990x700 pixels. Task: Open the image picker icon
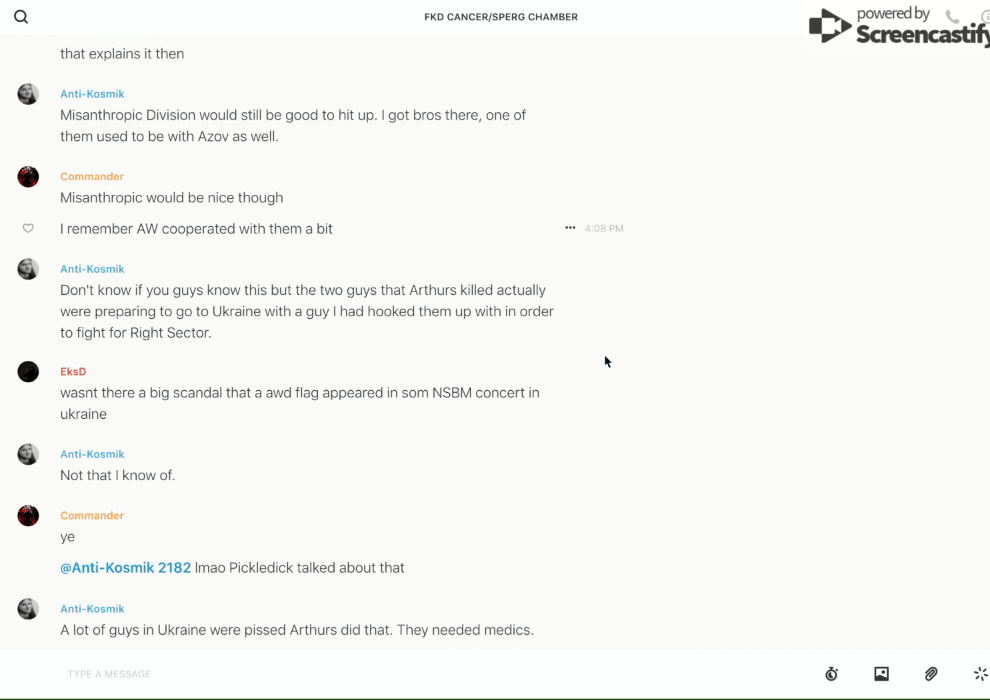click(881, 674)
